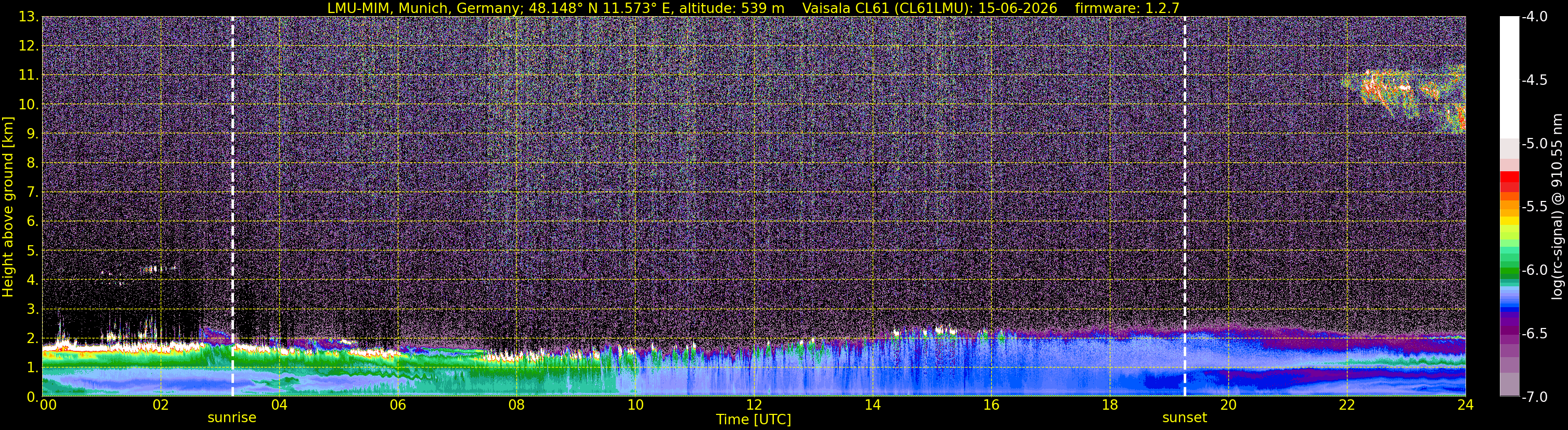Click the 'sunset' label below the axis
Viewport: 1568px width, 430px height.
click(1185, 418)
